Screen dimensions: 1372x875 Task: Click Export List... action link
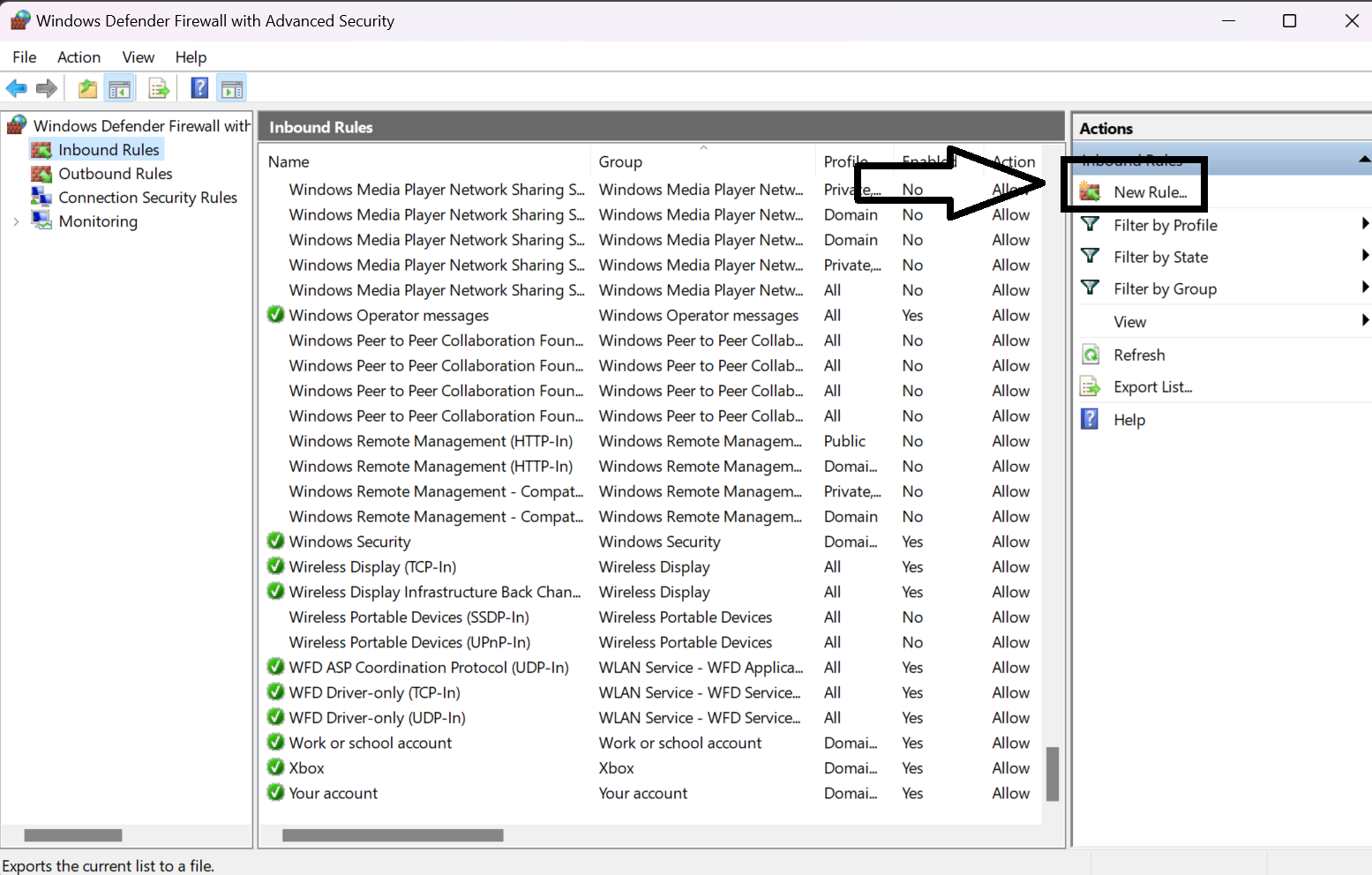click(1152, 387)
